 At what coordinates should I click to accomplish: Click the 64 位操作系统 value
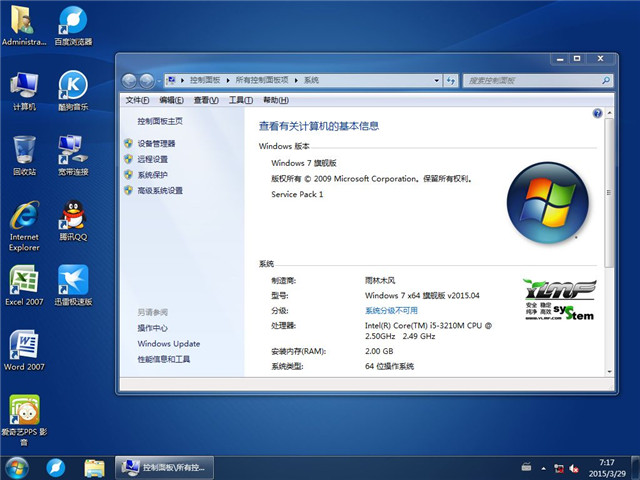point(389,367)
